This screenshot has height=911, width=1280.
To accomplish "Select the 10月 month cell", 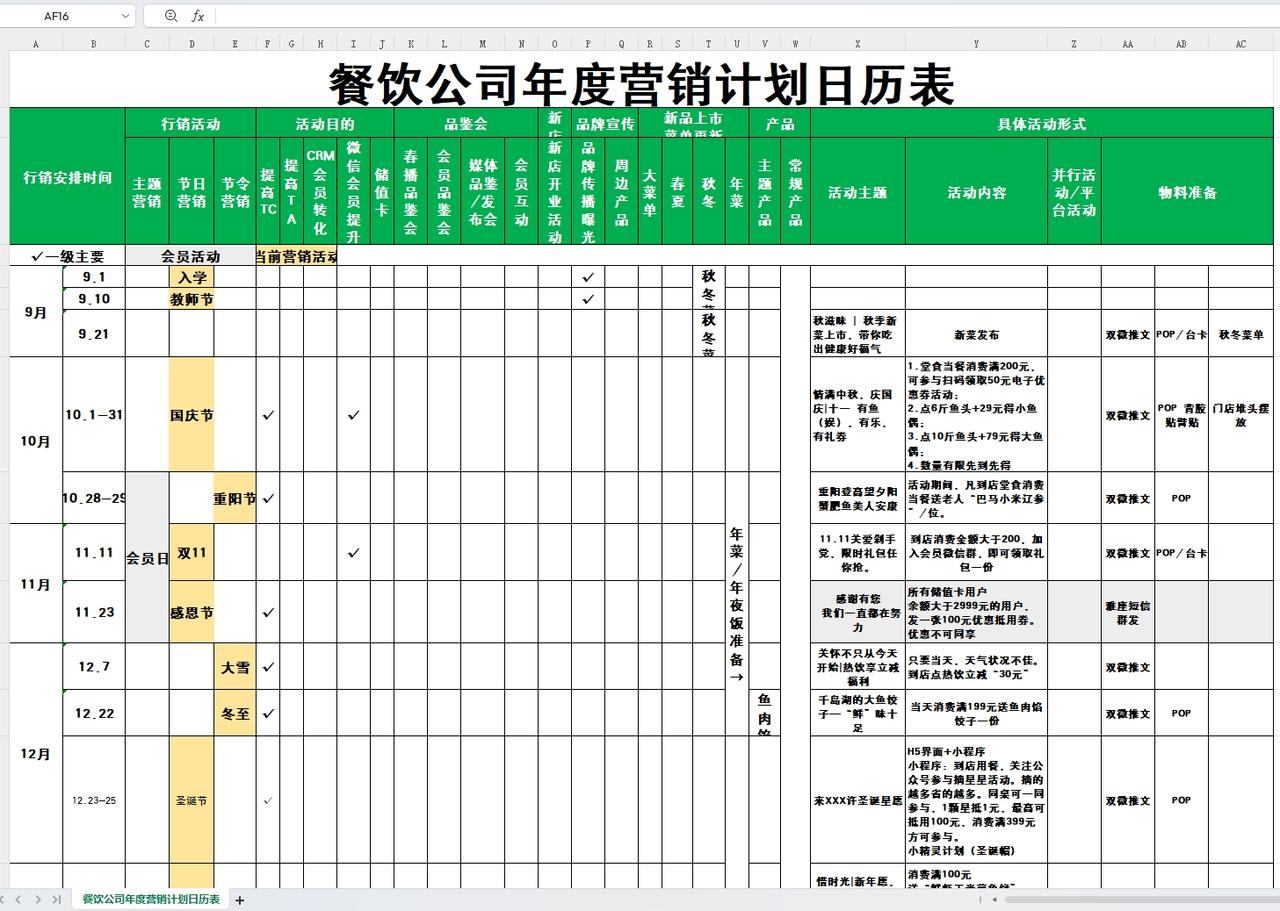I will click(36, 440).
